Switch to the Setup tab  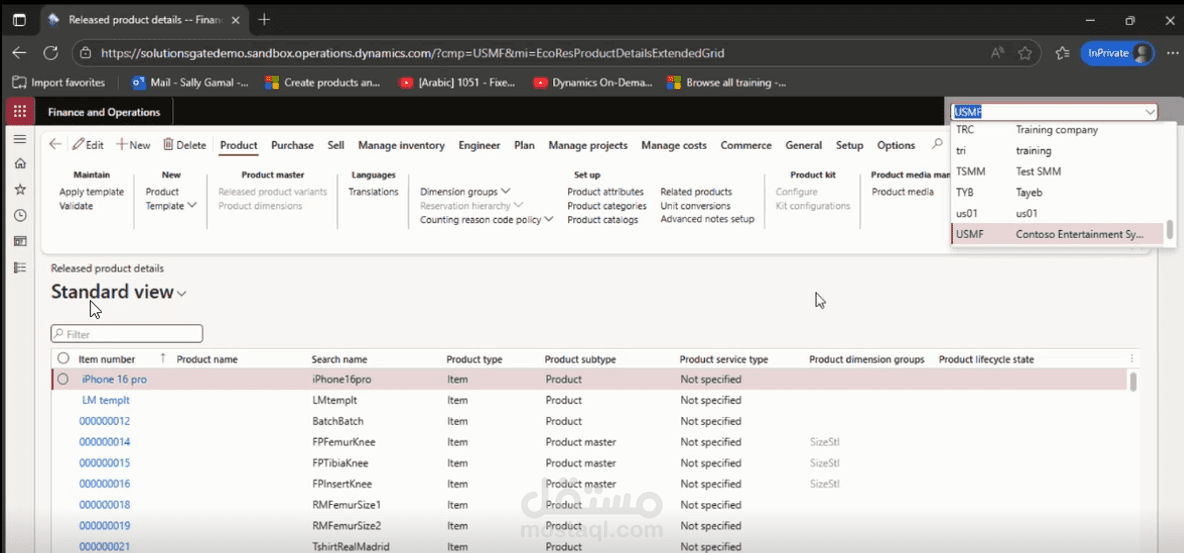849,145
